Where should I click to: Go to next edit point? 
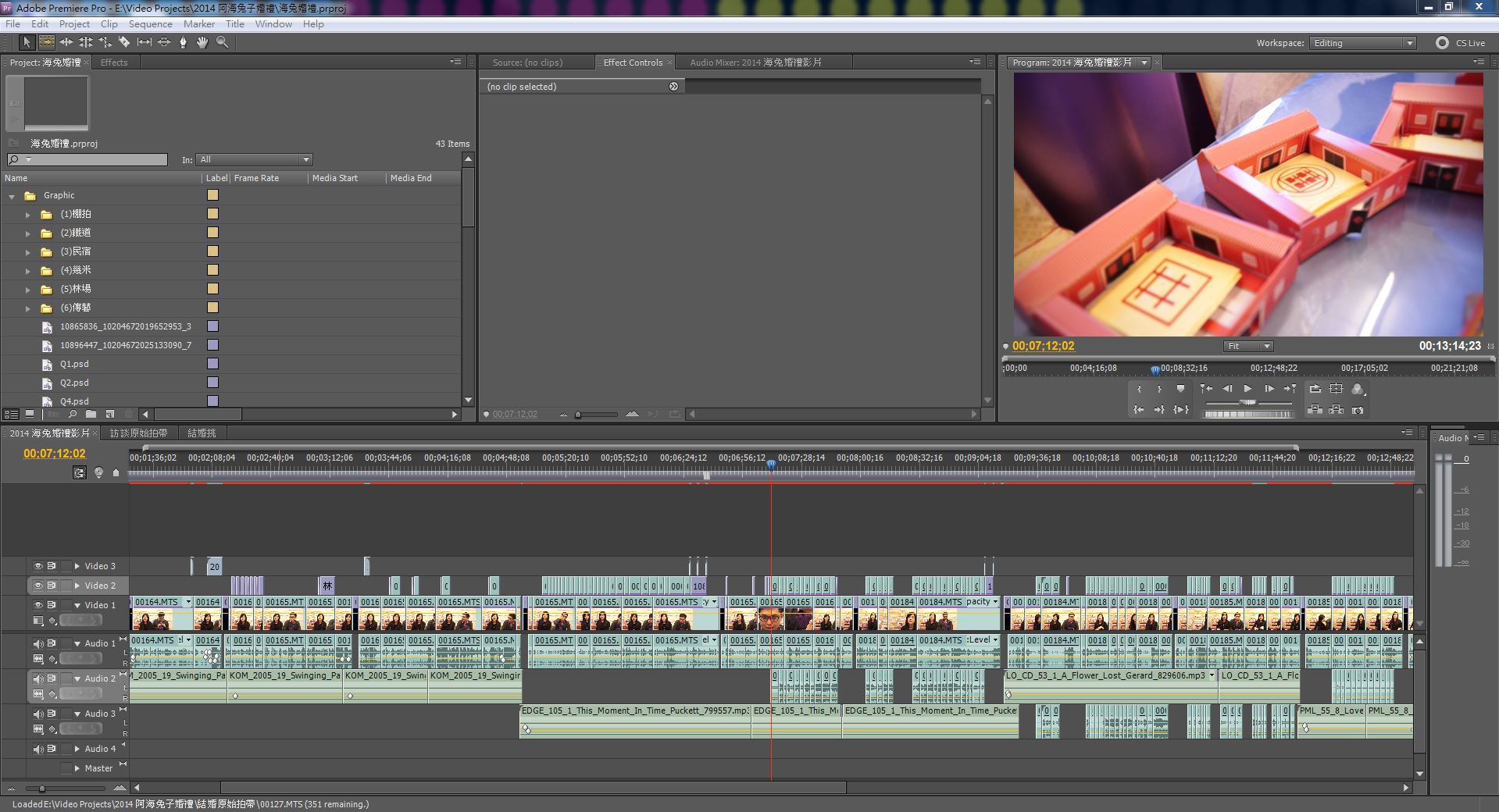click(x=1290, y=389)
